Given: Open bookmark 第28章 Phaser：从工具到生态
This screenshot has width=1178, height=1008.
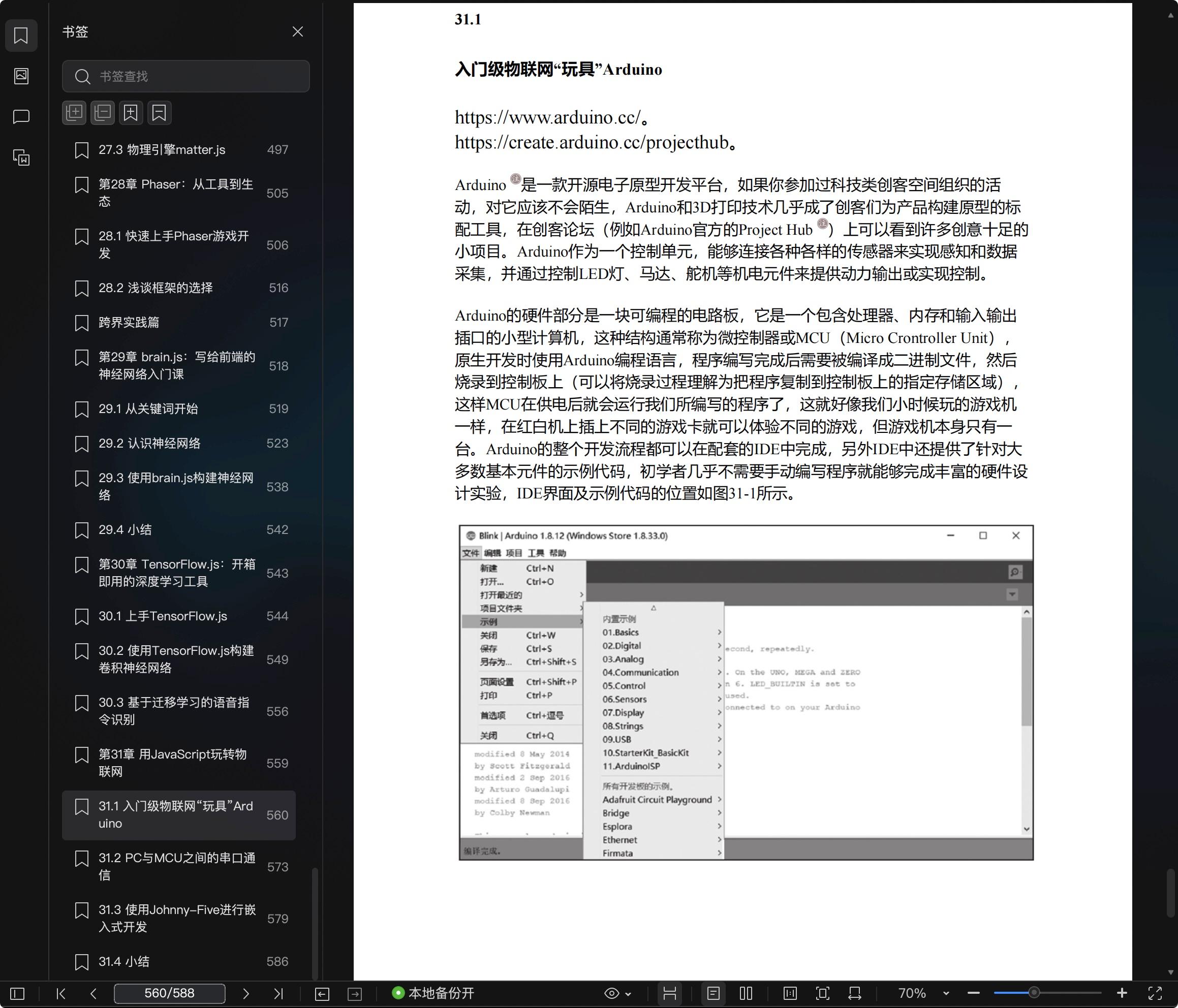Looking at the screenshot, I should (x=178, y=193).
